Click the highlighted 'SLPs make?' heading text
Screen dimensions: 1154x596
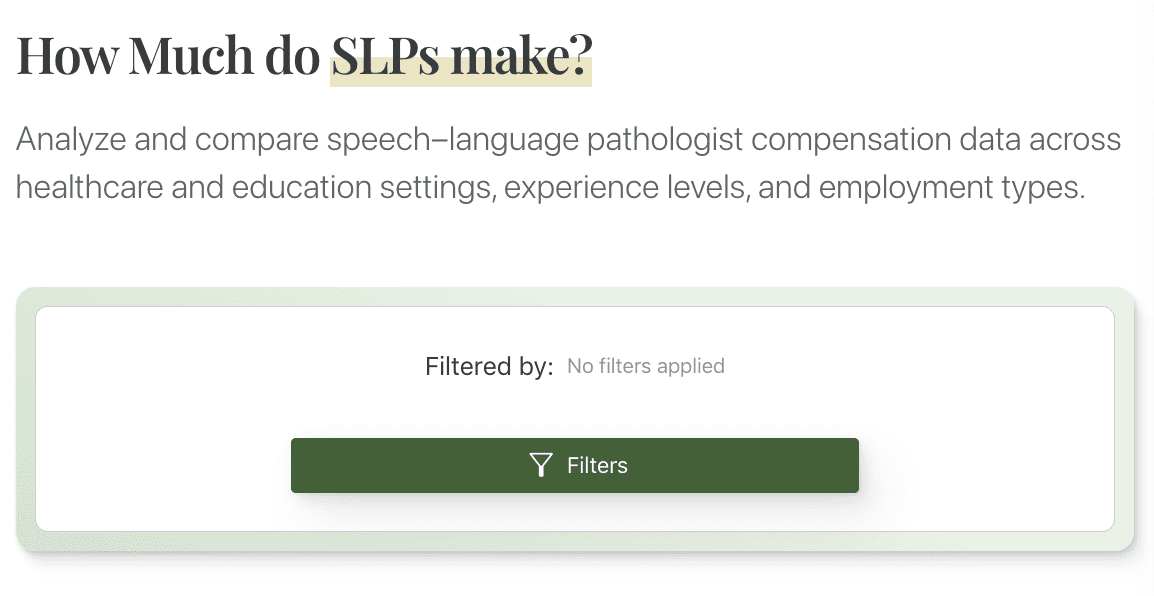[x=461, y=56]
